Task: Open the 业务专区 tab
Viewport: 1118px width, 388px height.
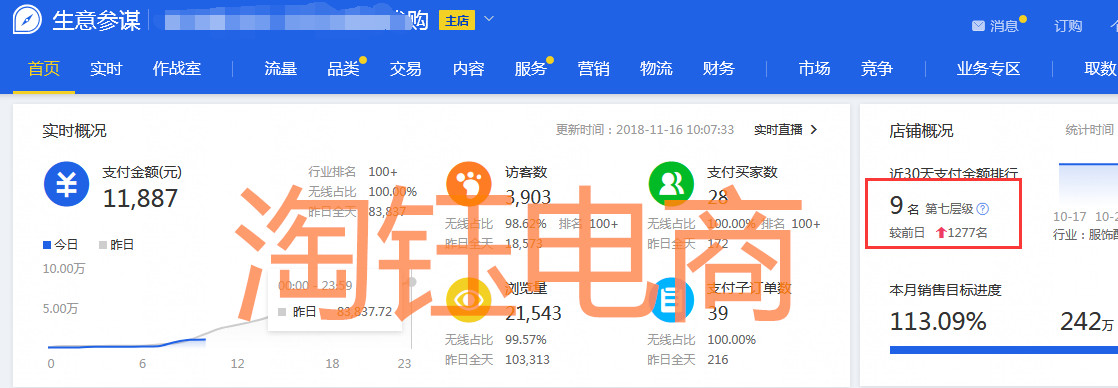Action: pyautogui.click(x=989, y=68)
